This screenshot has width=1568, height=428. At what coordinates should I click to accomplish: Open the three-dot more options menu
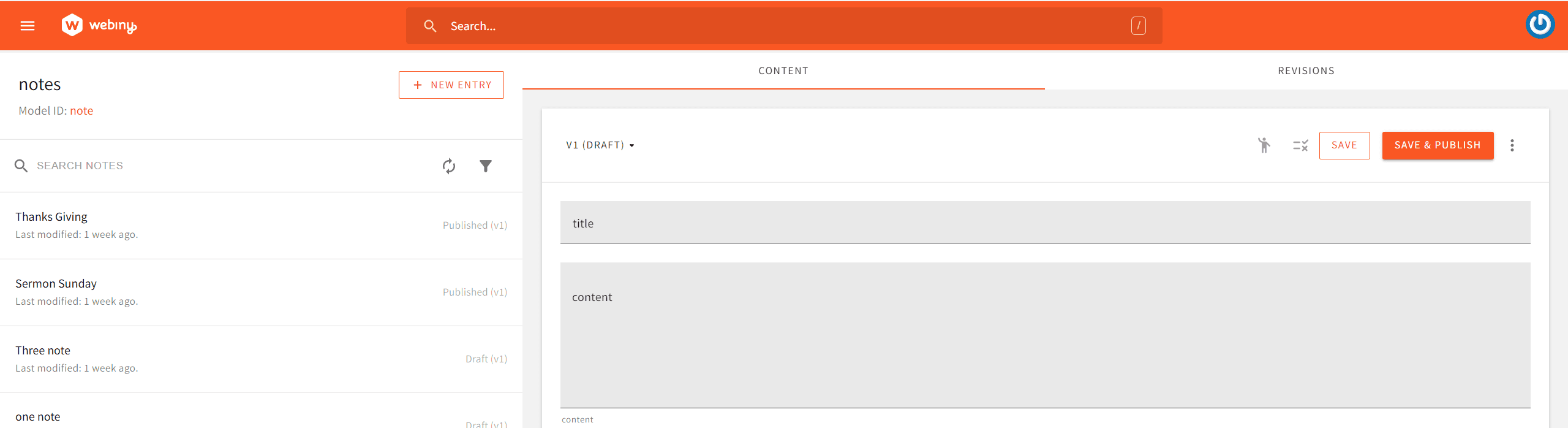click(x=1512, y=145)
